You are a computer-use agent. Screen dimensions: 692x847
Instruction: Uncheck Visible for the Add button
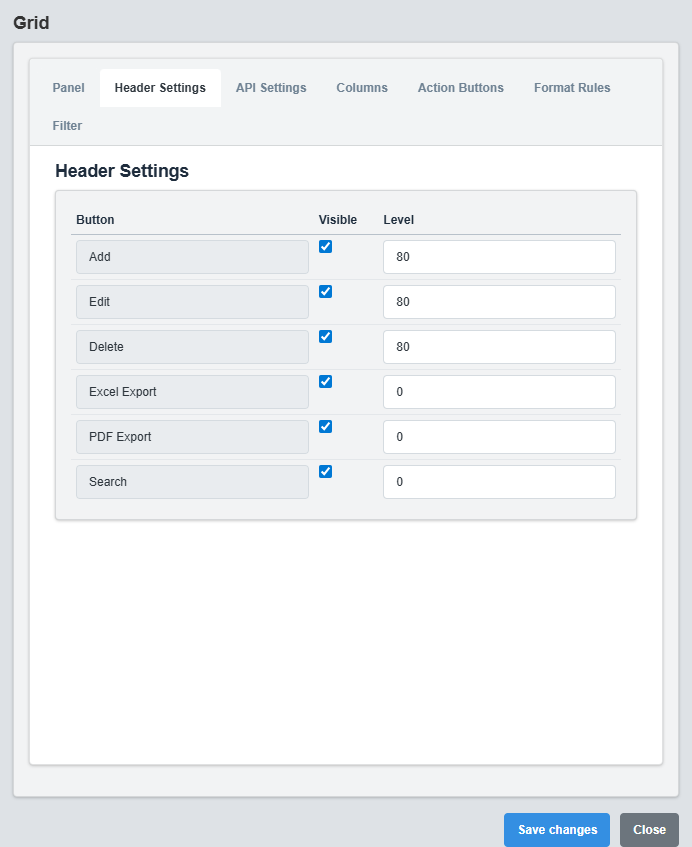point(325,246)
